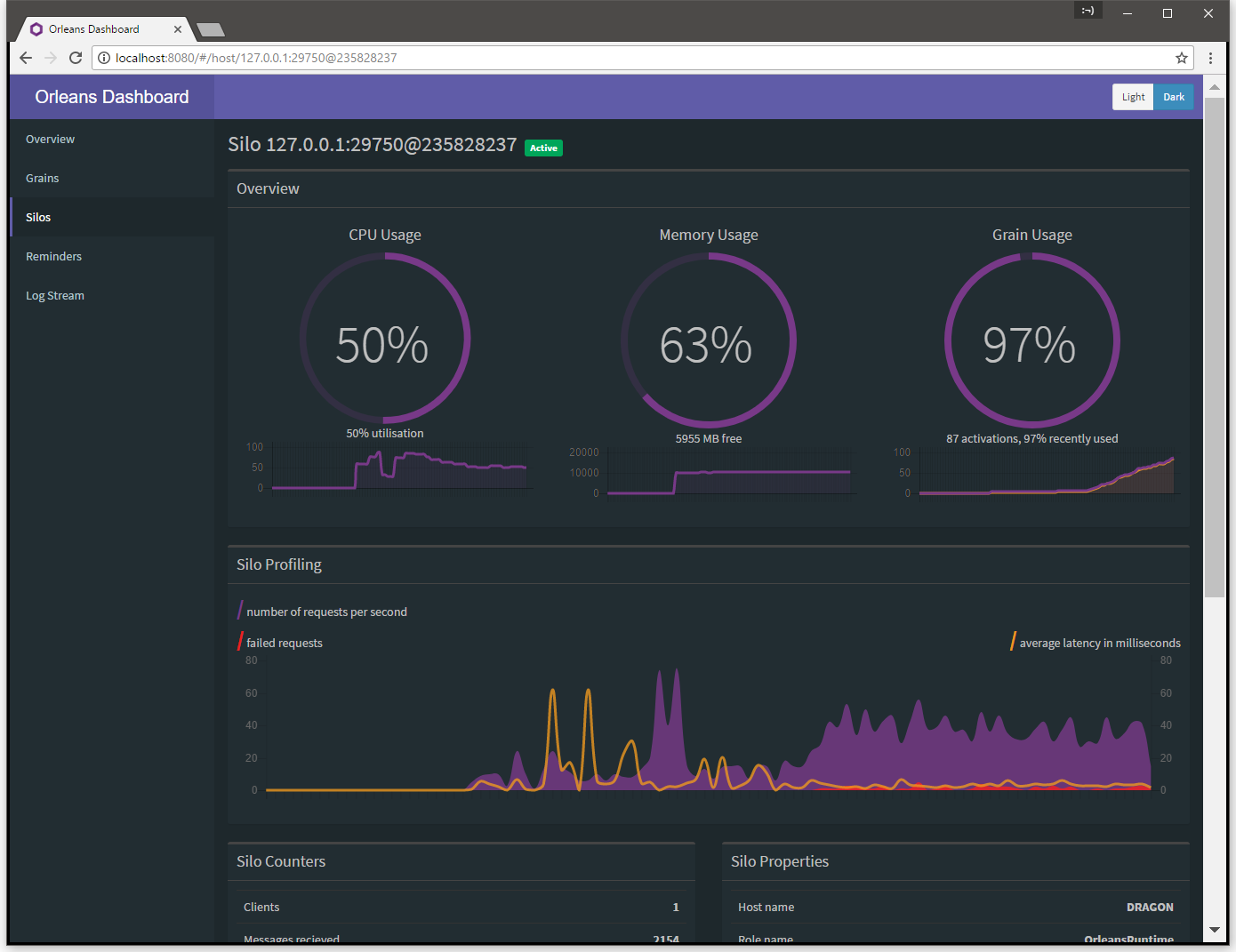The height and width of the screenshot is (952, 1236).
Task: Click the Clients counter row
Action: [461, 908]
